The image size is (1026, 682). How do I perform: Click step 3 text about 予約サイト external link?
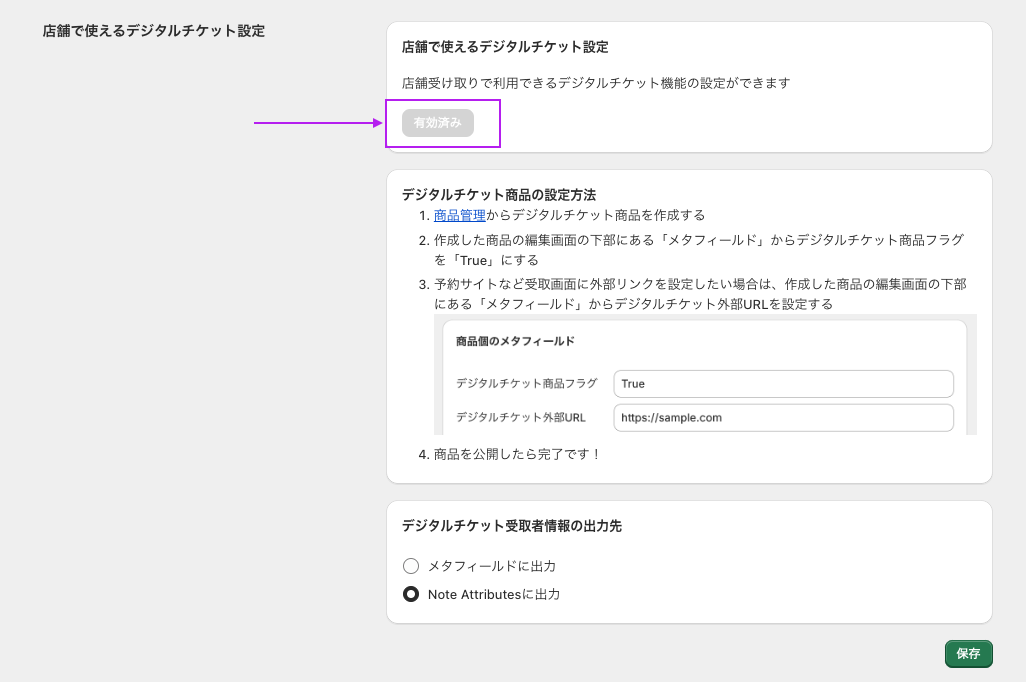700,284
